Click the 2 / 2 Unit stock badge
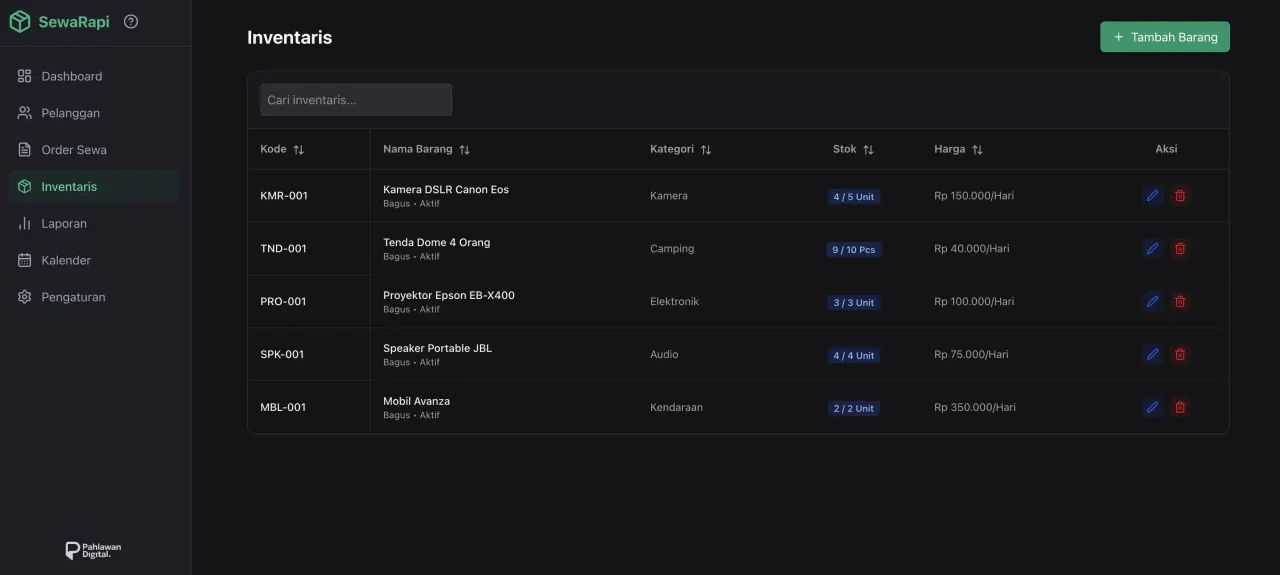 854,408
